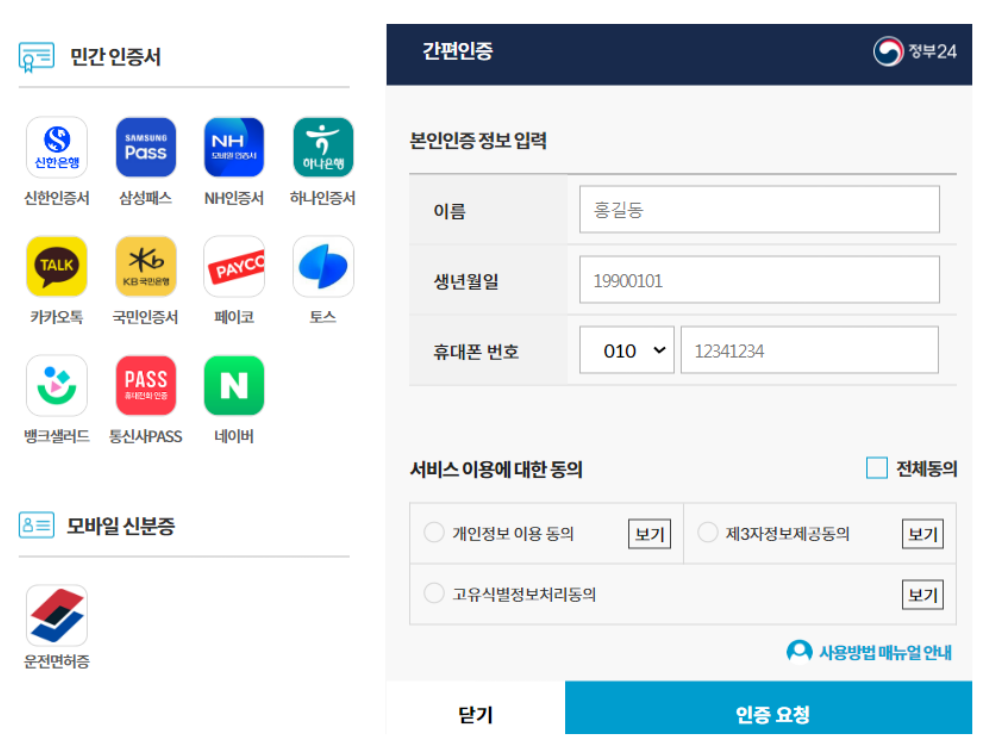View 제3자정보제공동의 terms with 보기
This screenshot has width=987, height=746.
click(923, 534)
